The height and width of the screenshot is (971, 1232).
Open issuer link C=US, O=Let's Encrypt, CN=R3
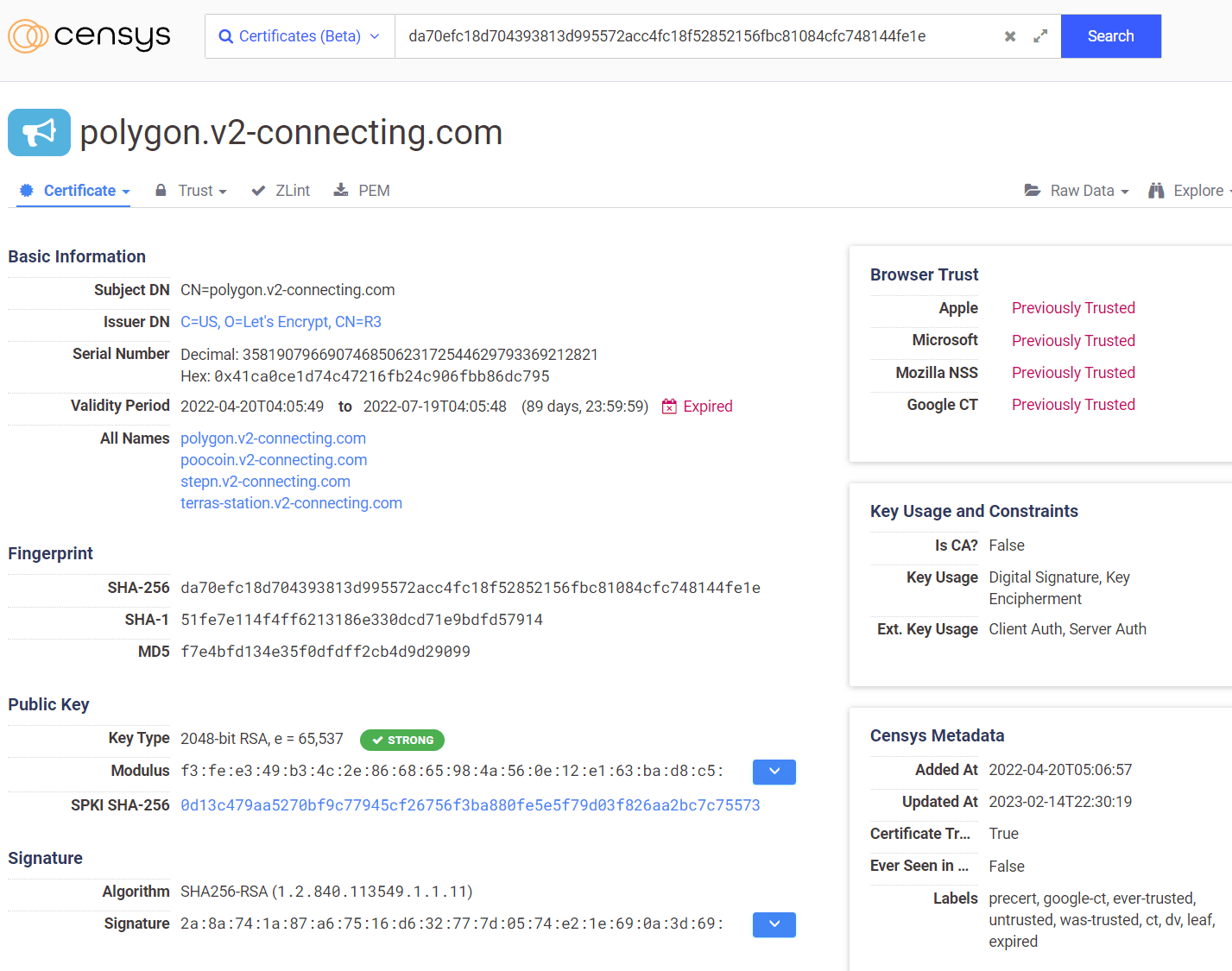[281, 322]
